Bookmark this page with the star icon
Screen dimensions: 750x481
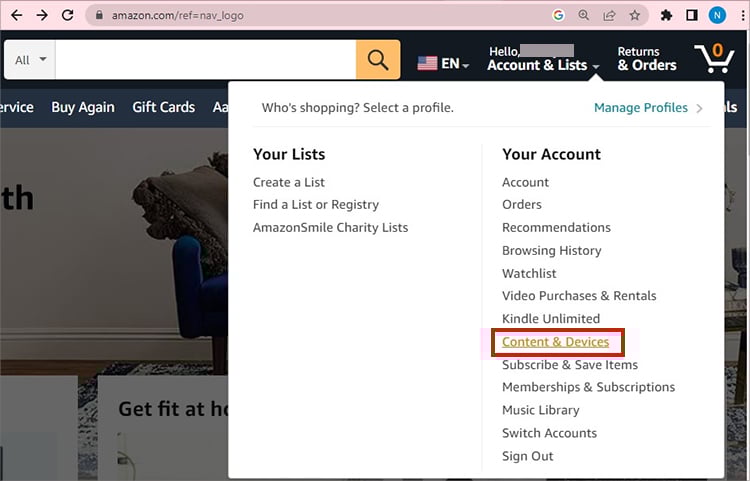point(634,15)
